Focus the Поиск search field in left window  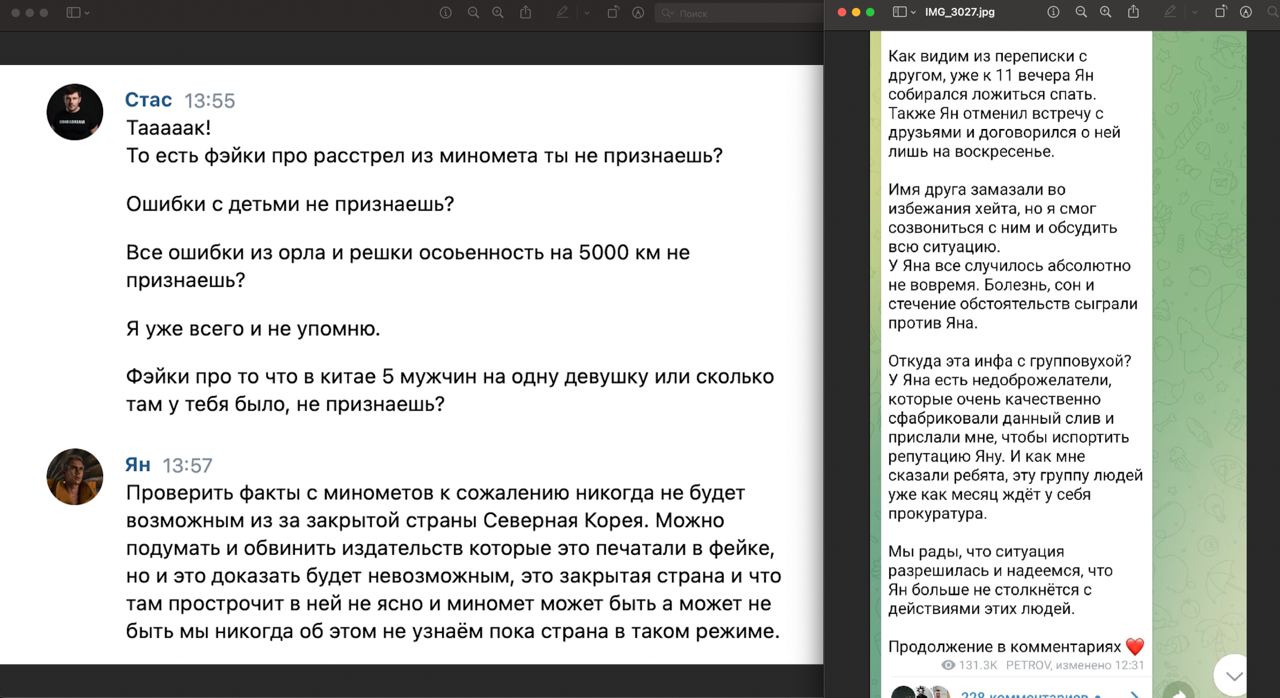click(737, 13)
